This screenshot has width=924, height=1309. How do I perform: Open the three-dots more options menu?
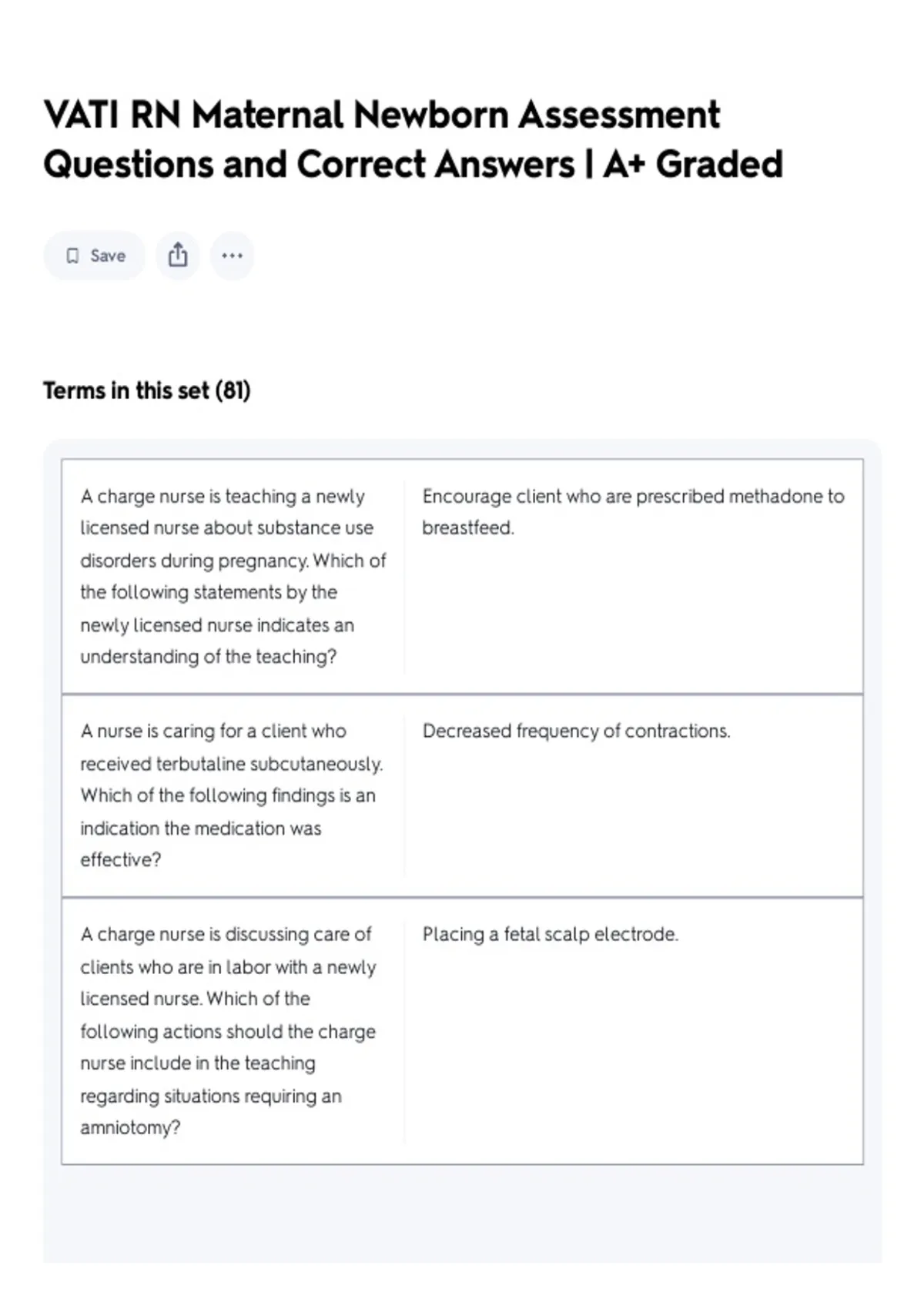coord(232,256)
